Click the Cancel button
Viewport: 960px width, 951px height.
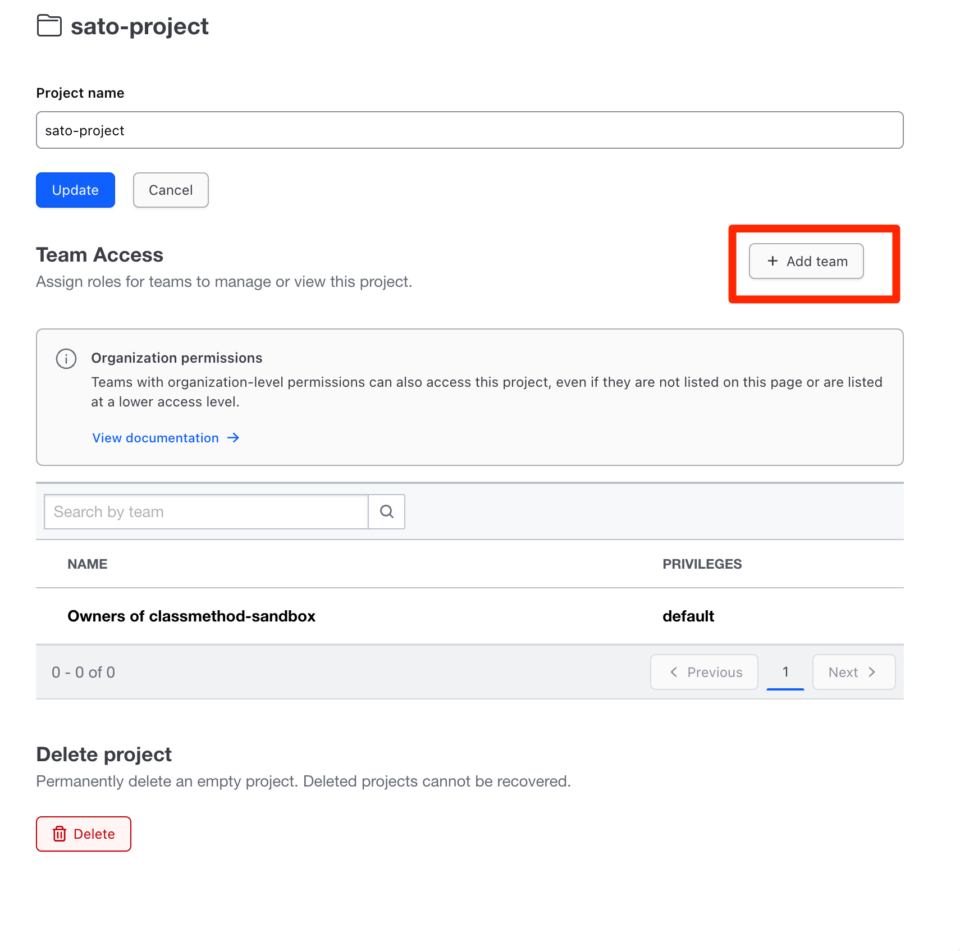click(x=171, y=190)
